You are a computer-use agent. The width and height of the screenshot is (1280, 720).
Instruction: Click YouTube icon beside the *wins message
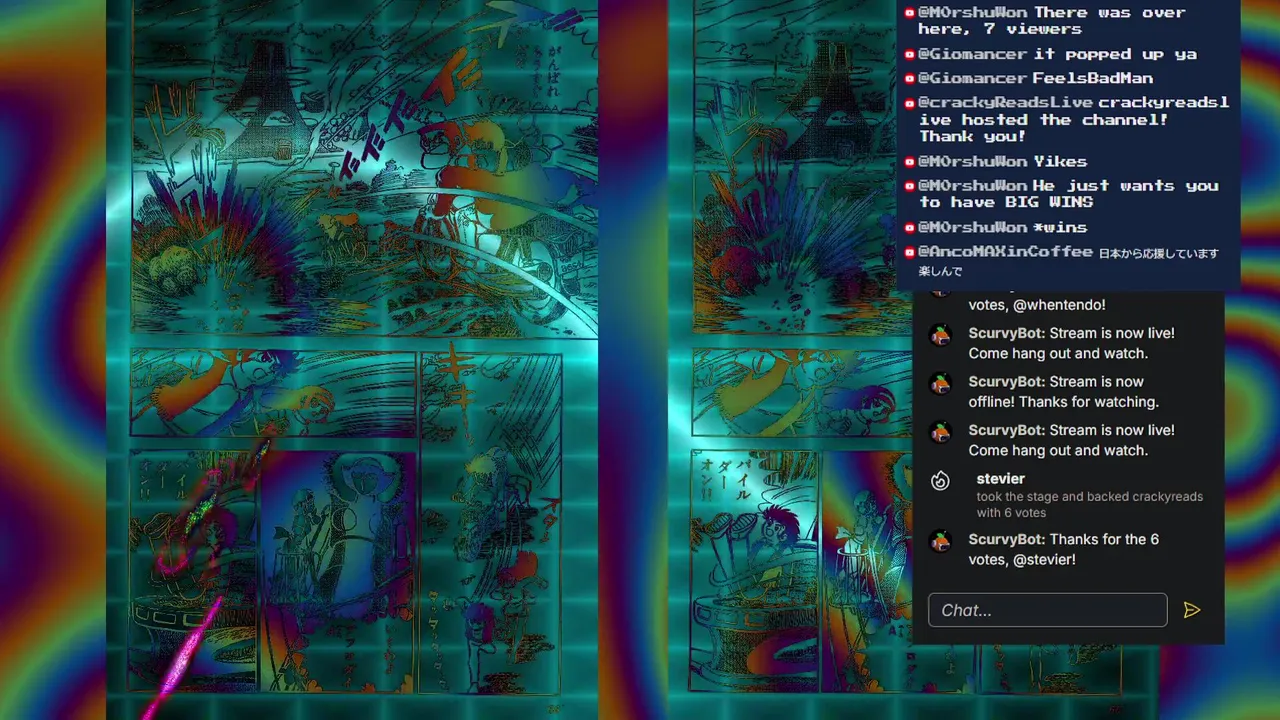click(909, 227)
